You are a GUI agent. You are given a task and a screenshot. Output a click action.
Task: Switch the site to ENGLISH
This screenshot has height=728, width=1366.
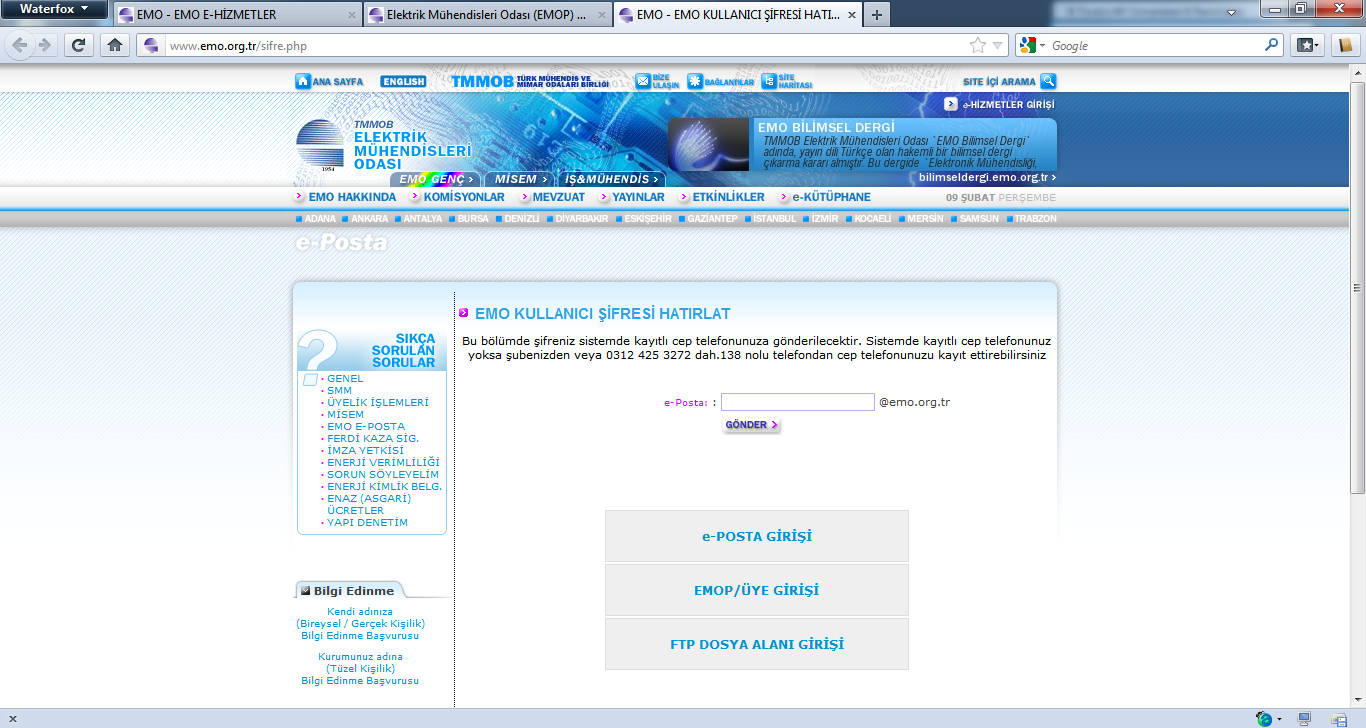403,81
